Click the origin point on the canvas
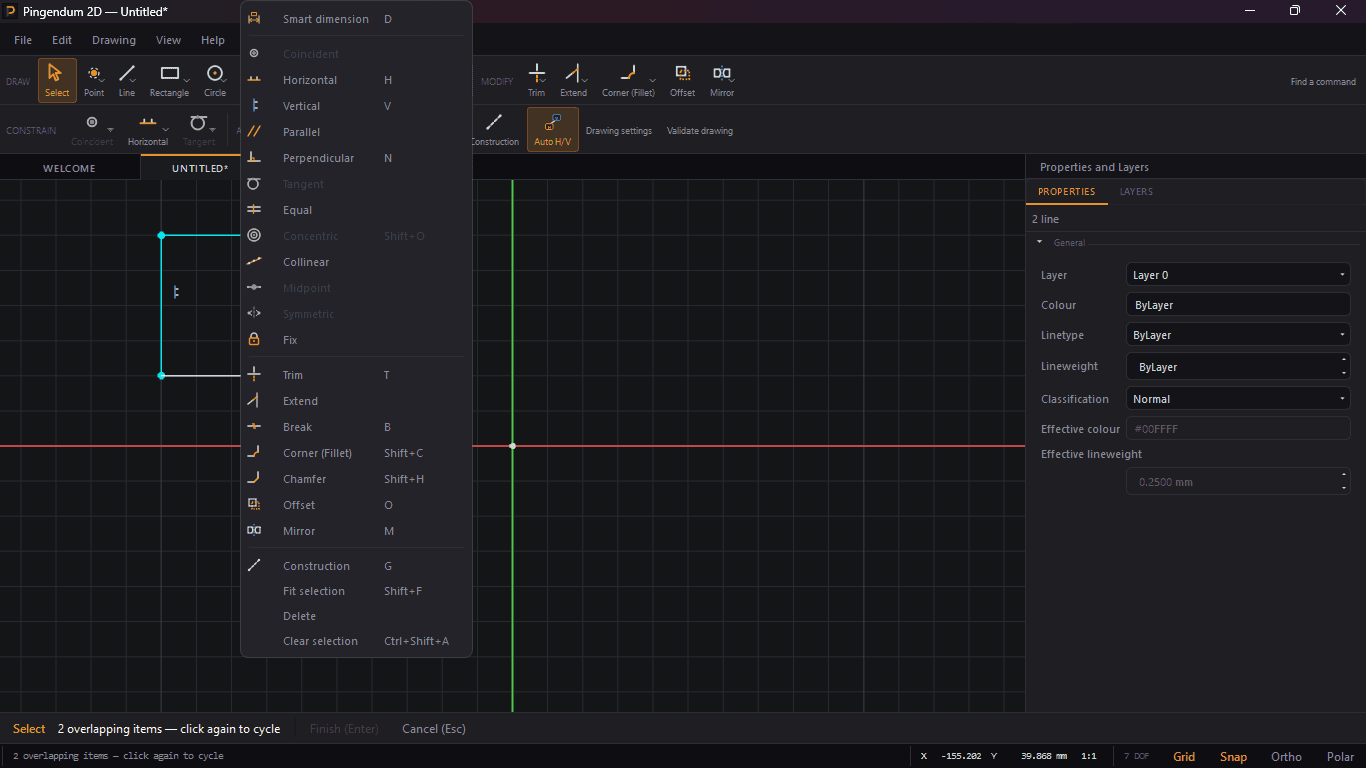 [x=512, y=446]
